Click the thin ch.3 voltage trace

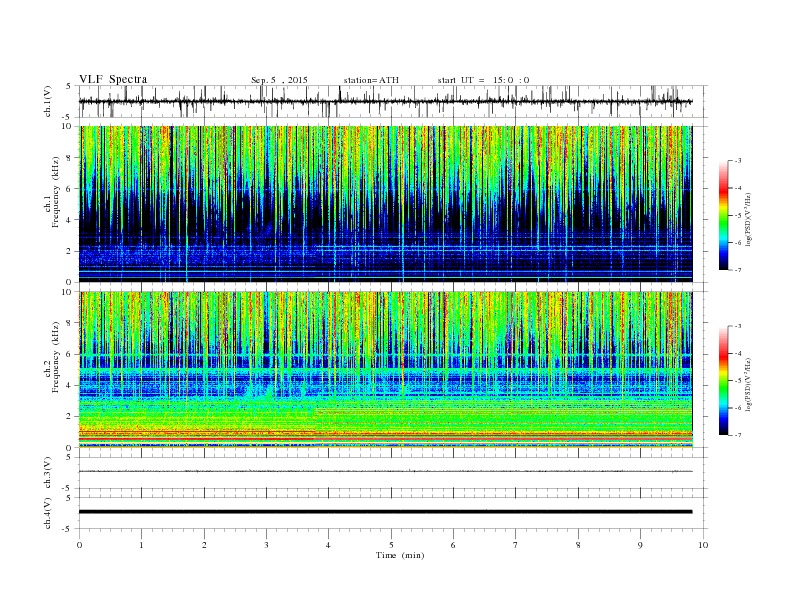pyautogui.click(x=385, y=472)
